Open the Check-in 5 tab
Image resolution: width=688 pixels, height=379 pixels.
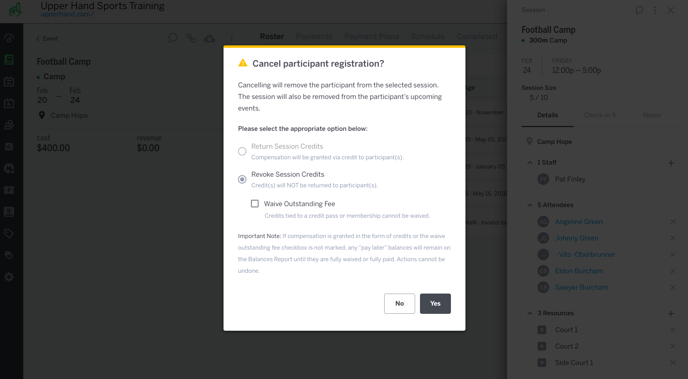coord(599,115)
